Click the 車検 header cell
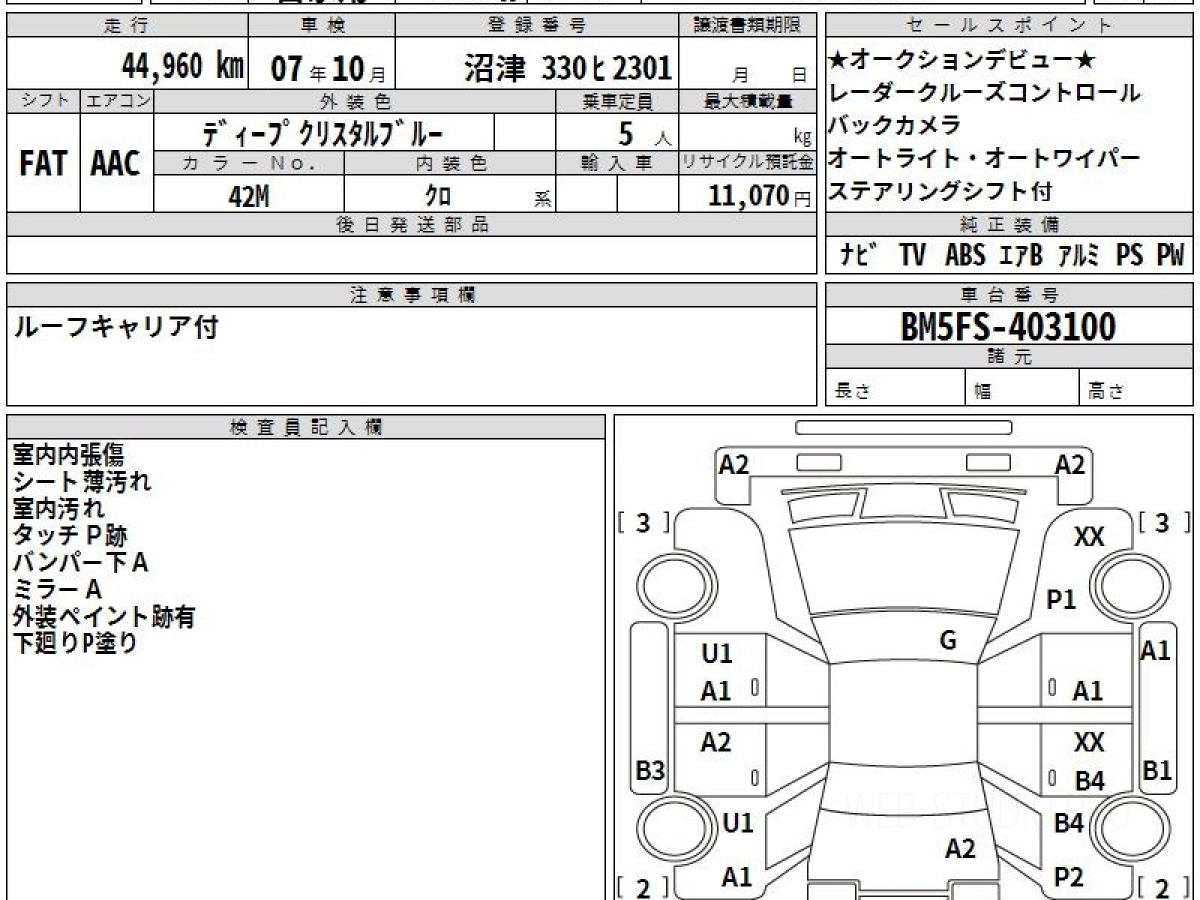The image size is (1200, 900). pos(321,26)
